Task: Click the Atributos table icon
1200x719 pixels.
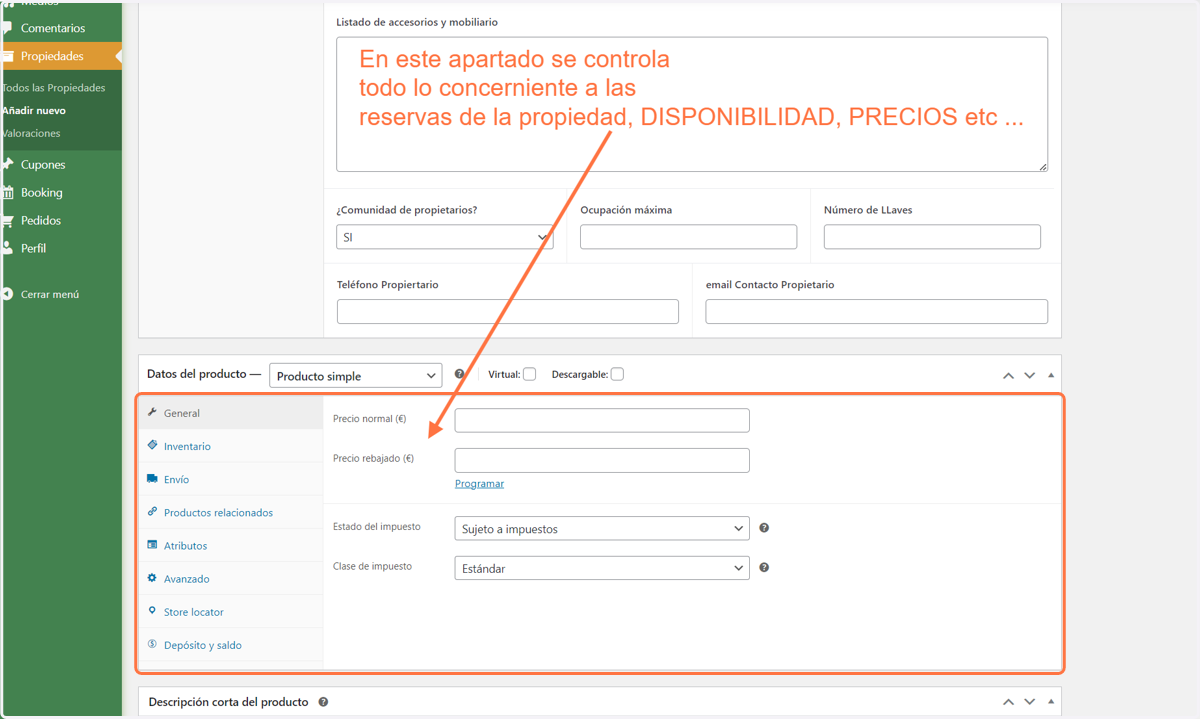Action: click(x=152, y=545)
